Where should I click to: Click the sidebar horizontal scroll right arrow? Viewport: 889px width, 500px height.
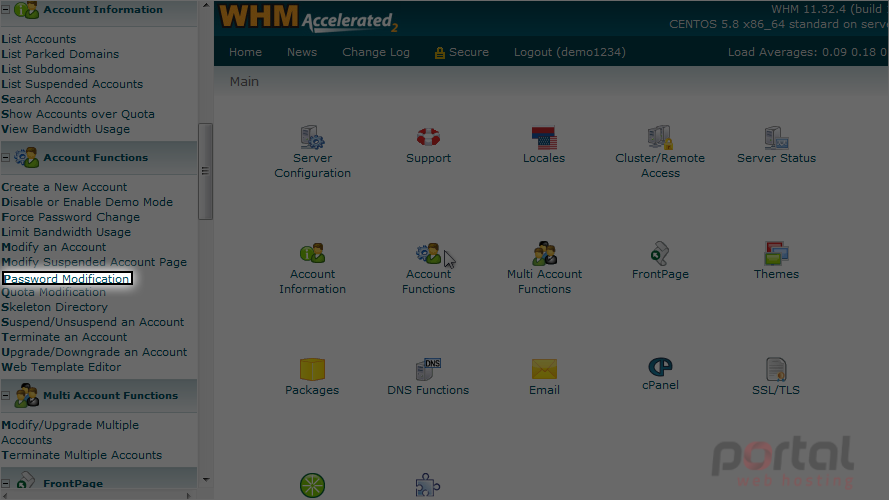click(x=189, y=495)
